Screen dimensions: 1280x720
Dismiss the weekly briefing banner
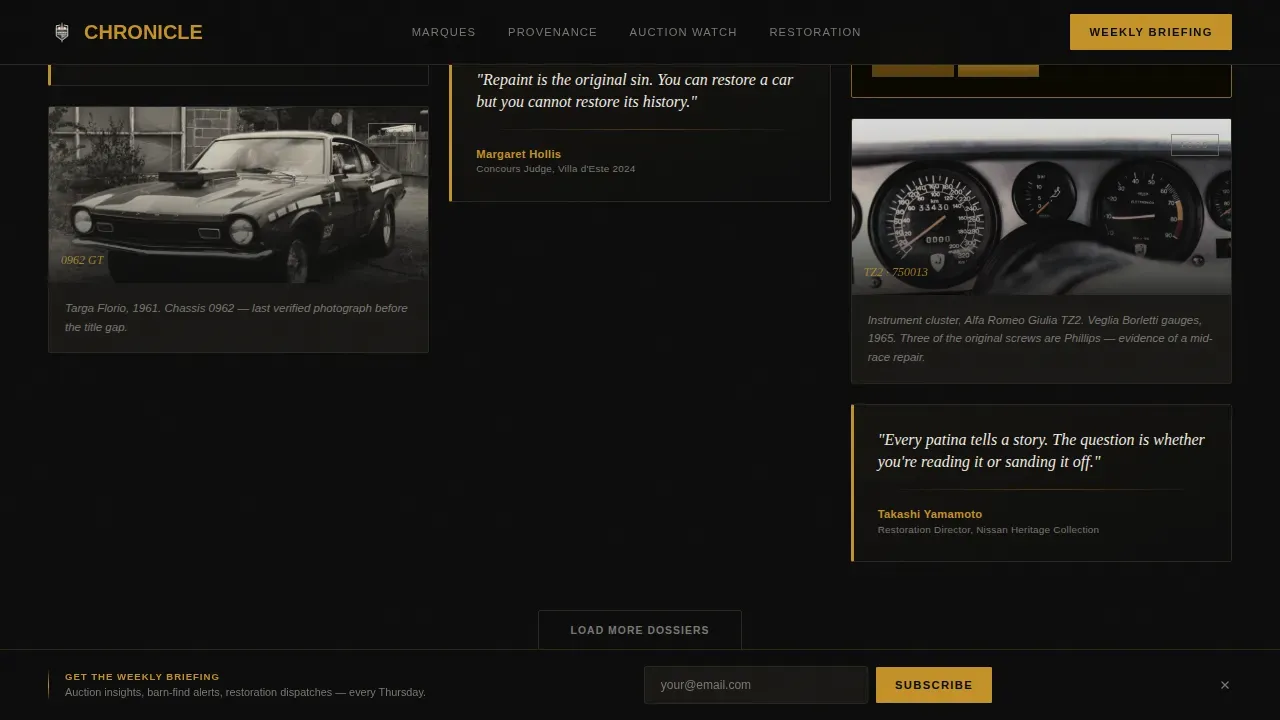[x=1225, y=685]
